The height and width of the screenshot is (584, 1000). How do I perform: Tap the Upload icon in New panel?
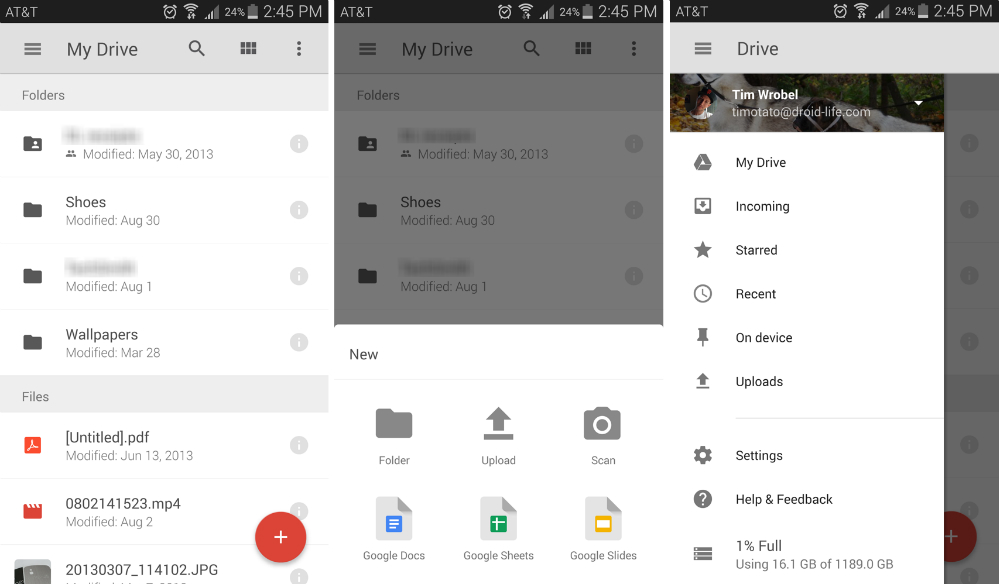tap(498, 425)
